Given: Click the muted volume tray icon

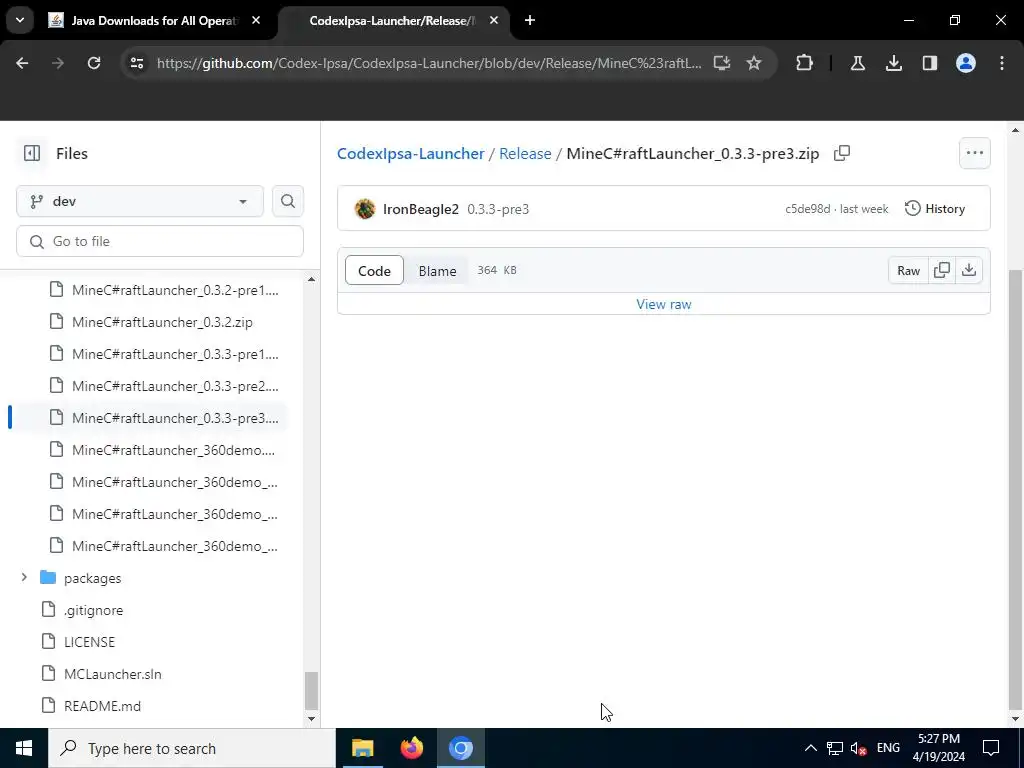Looking at the screenshot, I should [x=859, y=748].
